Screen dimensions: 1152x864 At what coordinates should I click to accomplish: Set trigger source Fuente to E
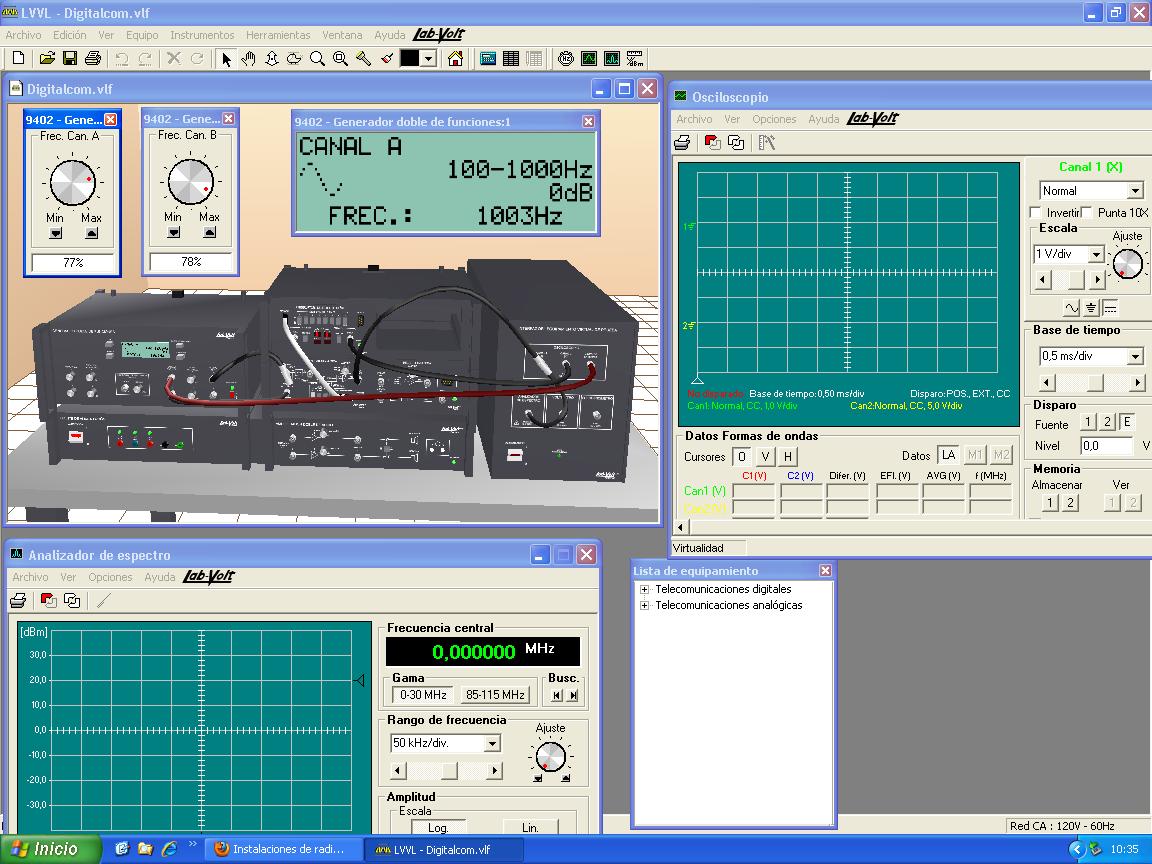(x=1127, y=422)
